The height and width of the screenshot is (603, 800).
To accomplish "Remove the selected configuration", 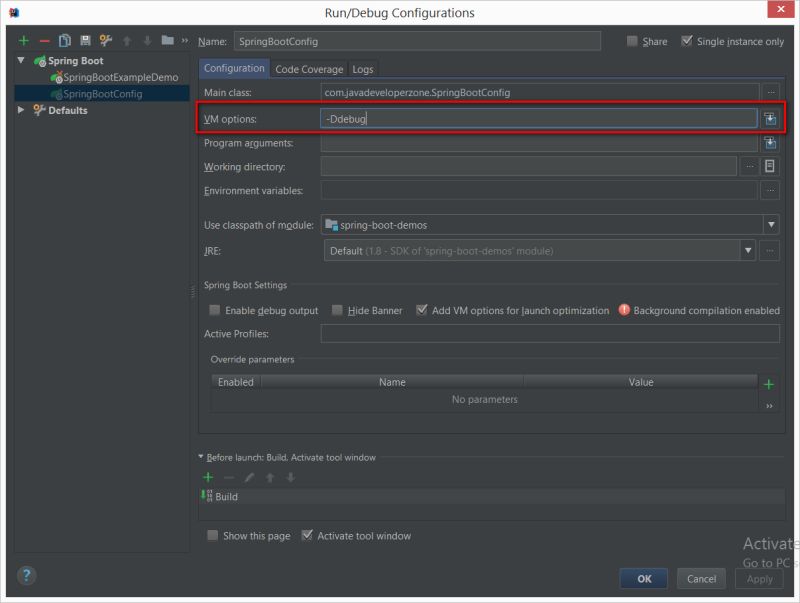I will (44, 40).
